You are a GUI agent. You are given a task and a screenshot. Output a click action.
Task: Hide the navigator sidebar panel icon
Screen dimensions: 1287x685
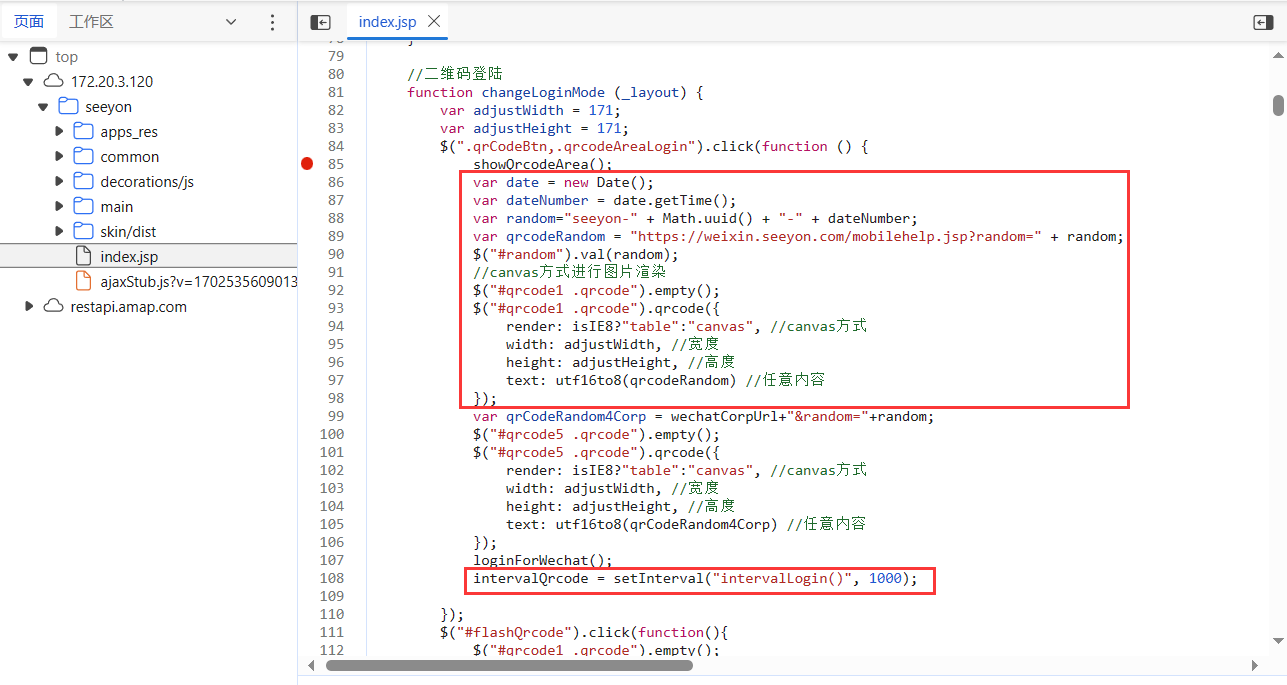coord(320,22)
